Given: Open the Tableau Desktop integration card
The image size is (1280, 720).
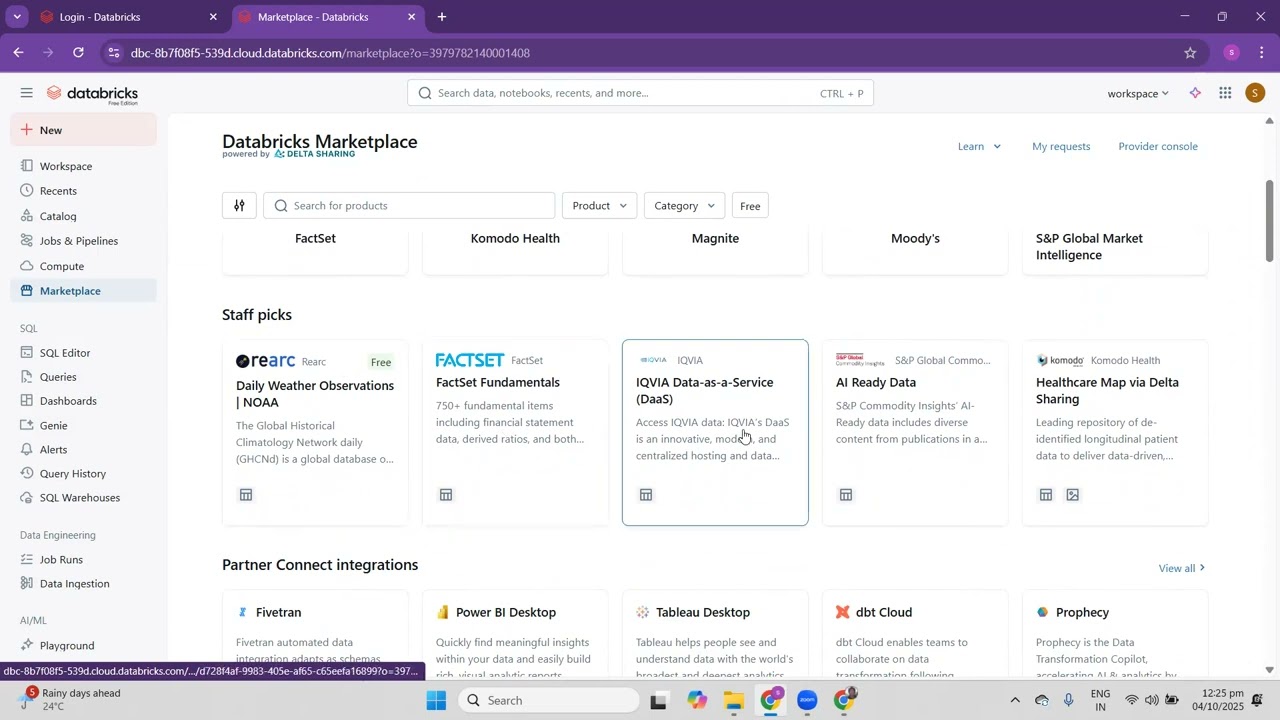Looking at the screenshot, I should point(715,633).
